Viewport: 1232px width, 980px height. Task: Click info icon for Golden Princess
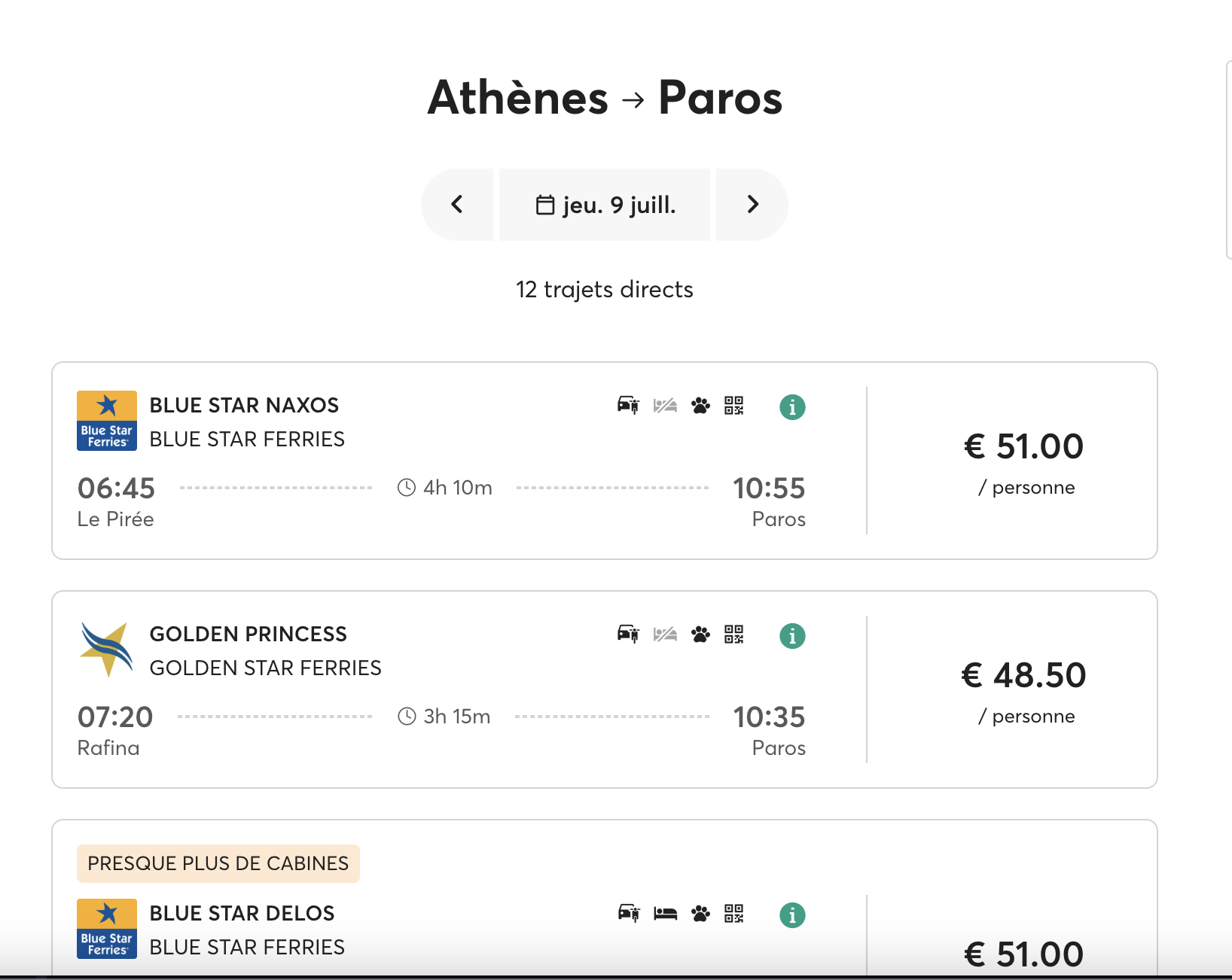click(x=792, y=636)
